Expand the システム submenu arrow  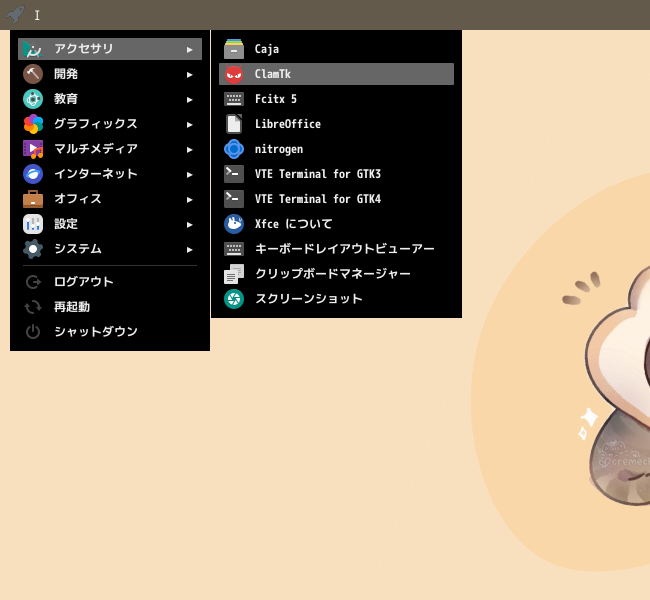189,250
